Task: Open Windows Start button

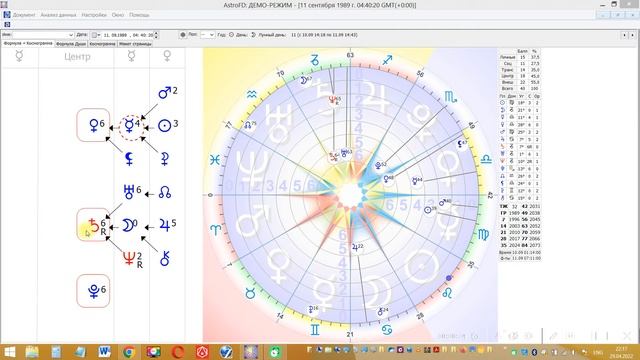Action: 9,352
